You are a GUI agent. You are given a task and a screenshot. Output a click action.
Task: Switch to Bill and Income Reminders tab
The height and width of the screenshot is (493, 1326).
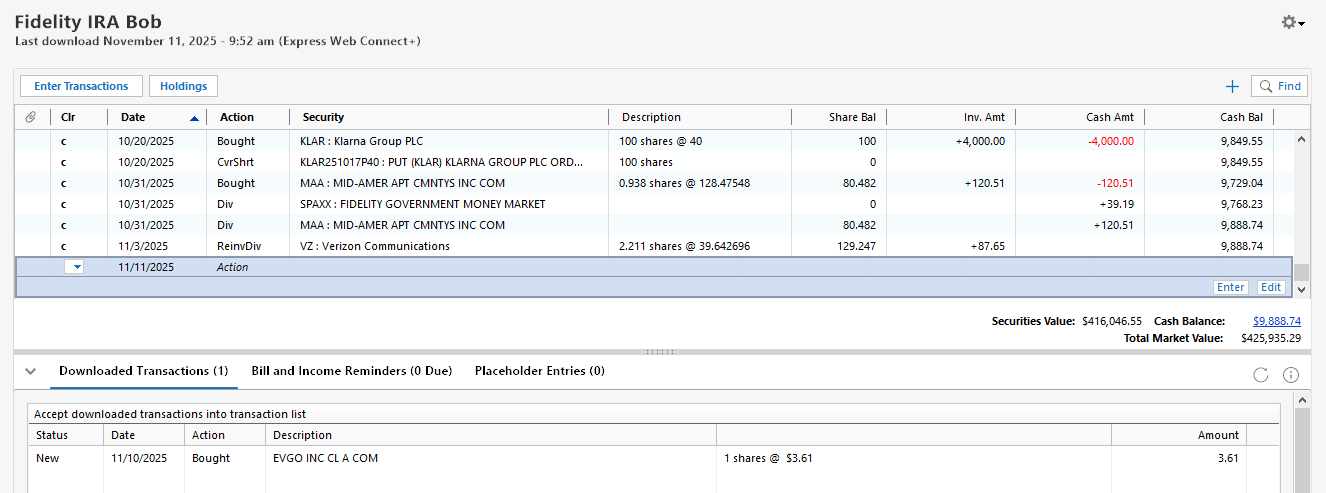point(352,370)
